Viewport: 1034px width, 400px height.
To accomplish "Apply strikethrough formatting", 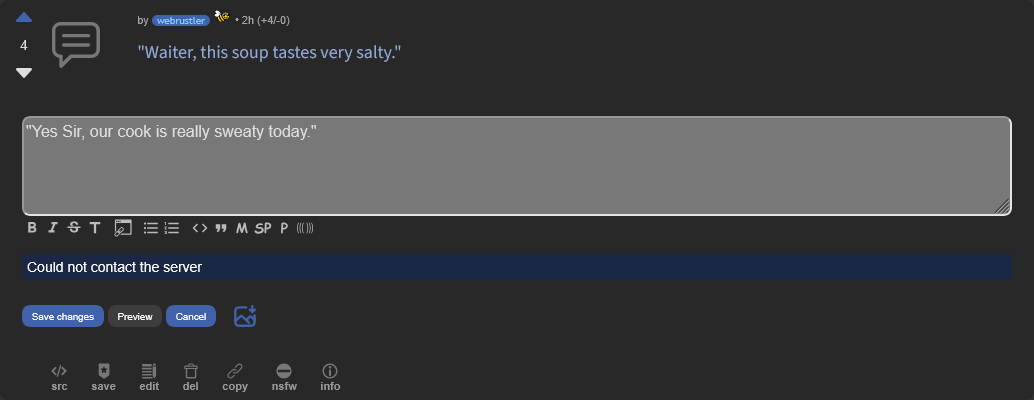I will click(x=74, y=228).
